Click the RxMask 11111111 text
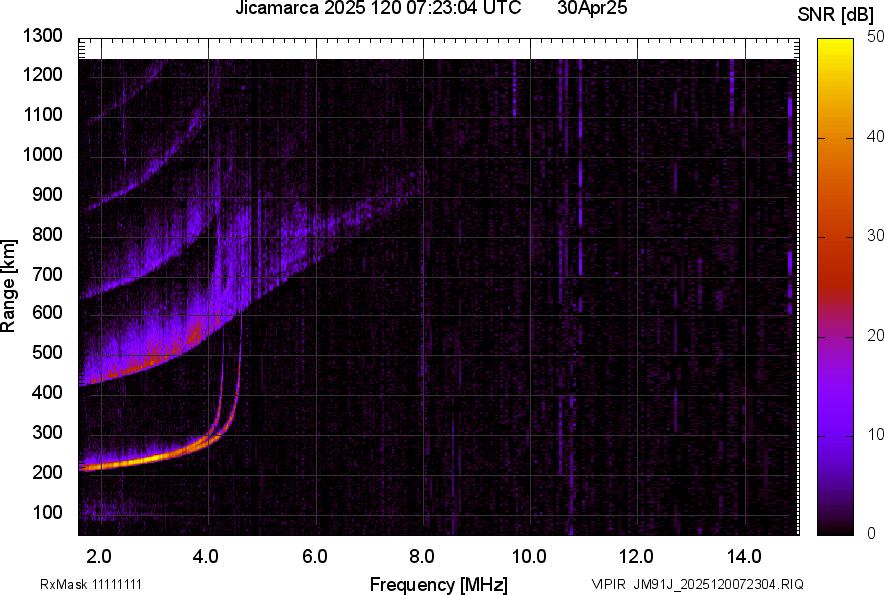Image resolution: width=884 pixels, height=595 pixels. pos(91,584)
